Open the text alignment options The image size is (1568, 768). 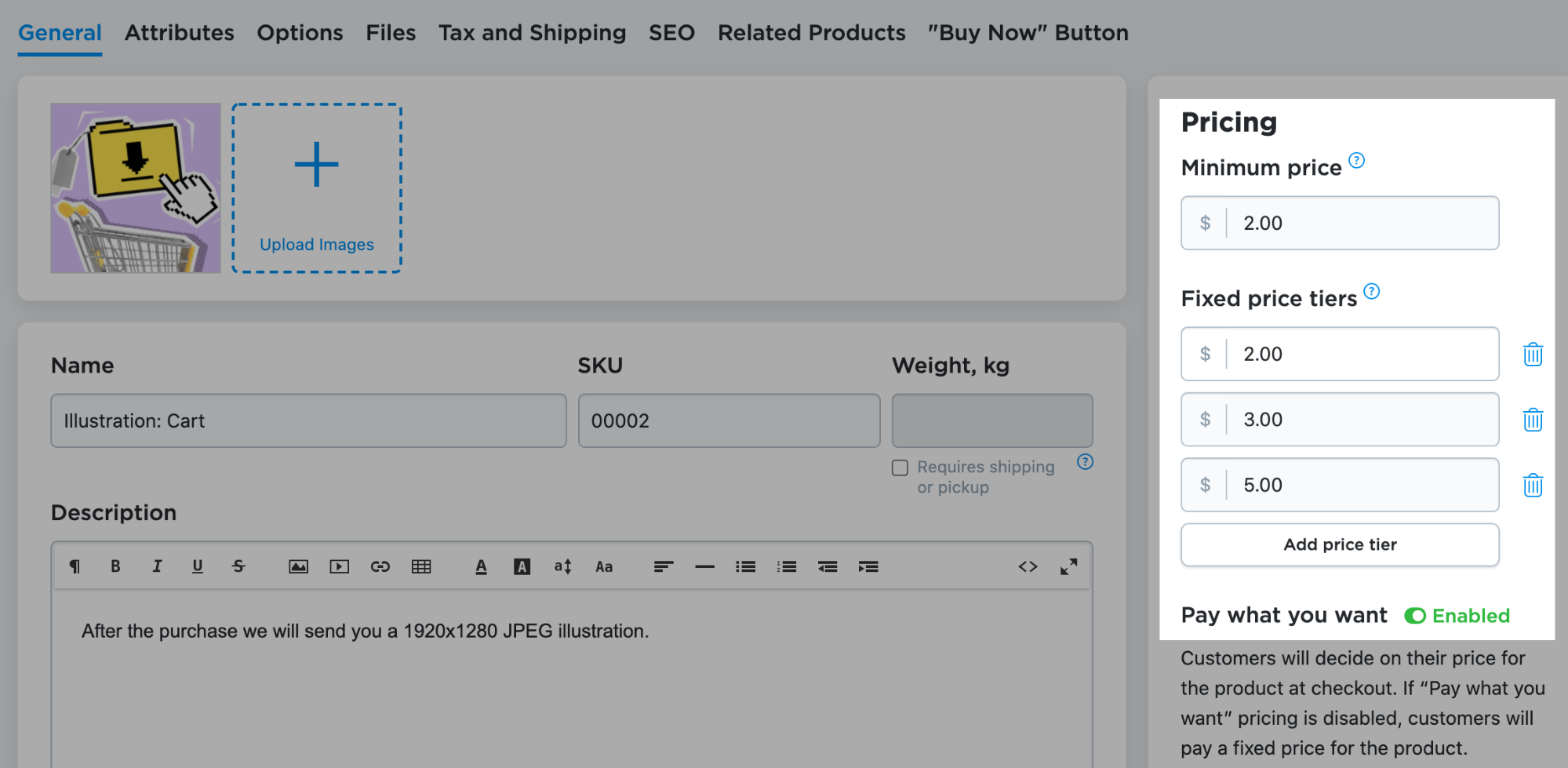(x=664, y=566)
